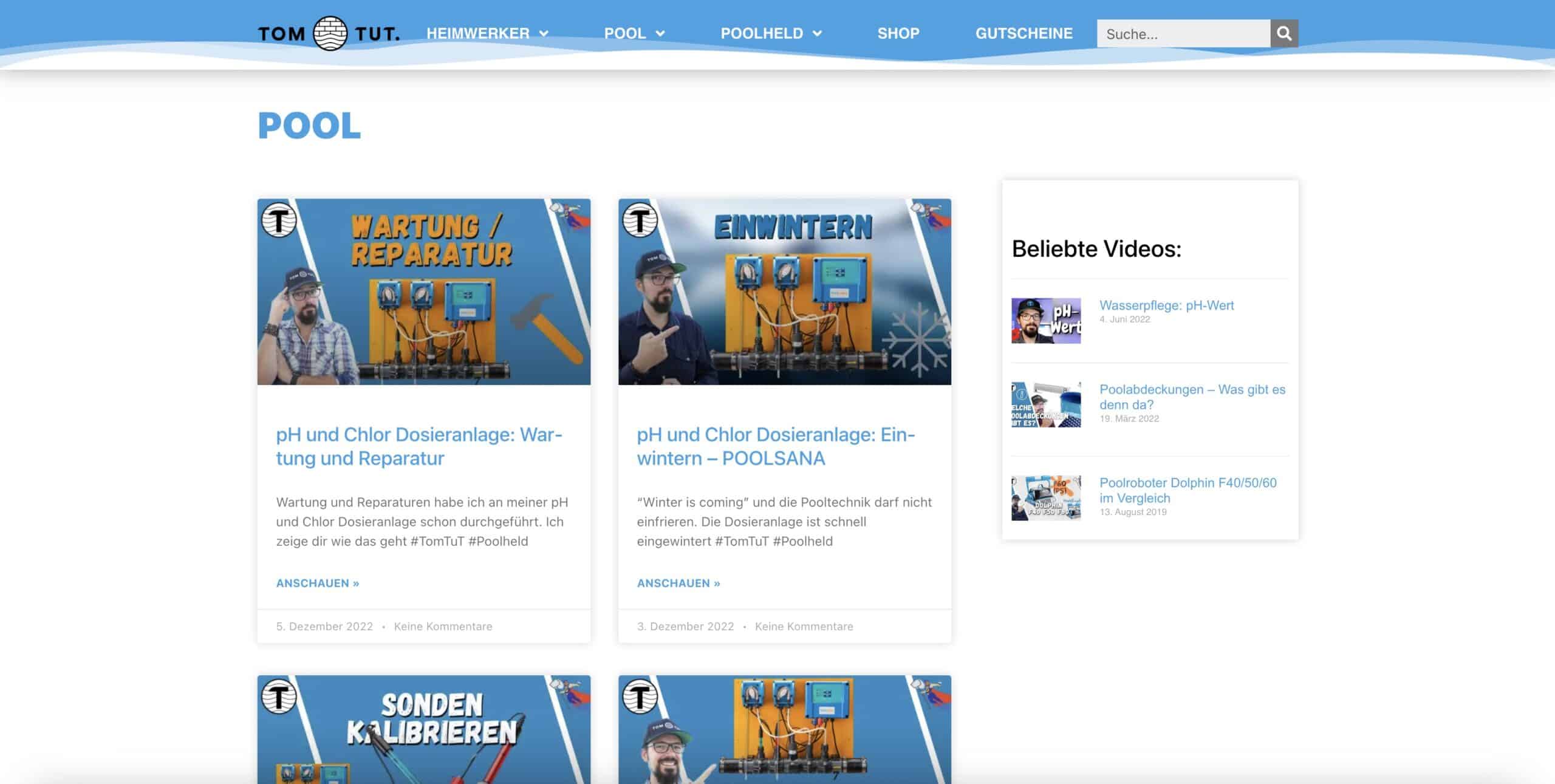Open Poolabdeckungen – Was gibt es denn da?
This screenshot has width=1555, height=784.
[1192, 397]
